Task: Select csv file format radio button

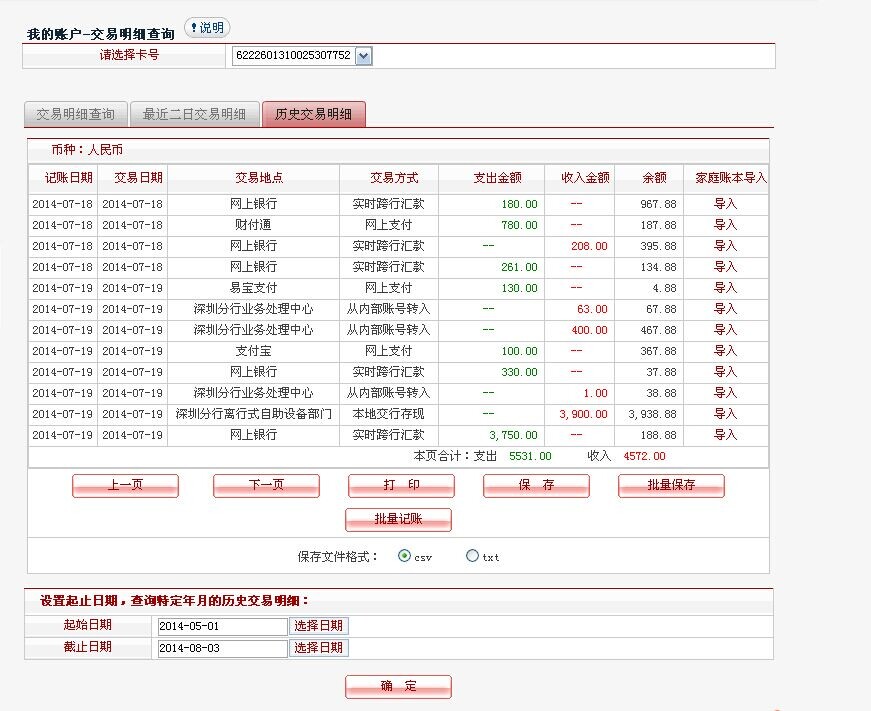Action: point(404,556)
